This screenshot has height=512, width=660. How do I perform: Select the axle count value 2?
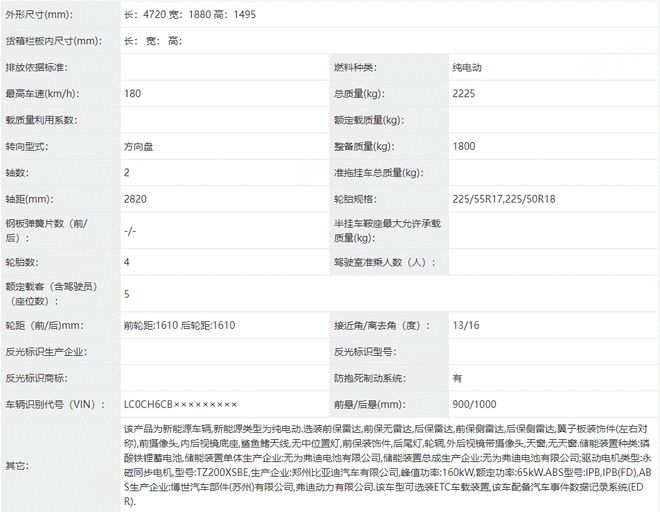(x=127, y=173)
